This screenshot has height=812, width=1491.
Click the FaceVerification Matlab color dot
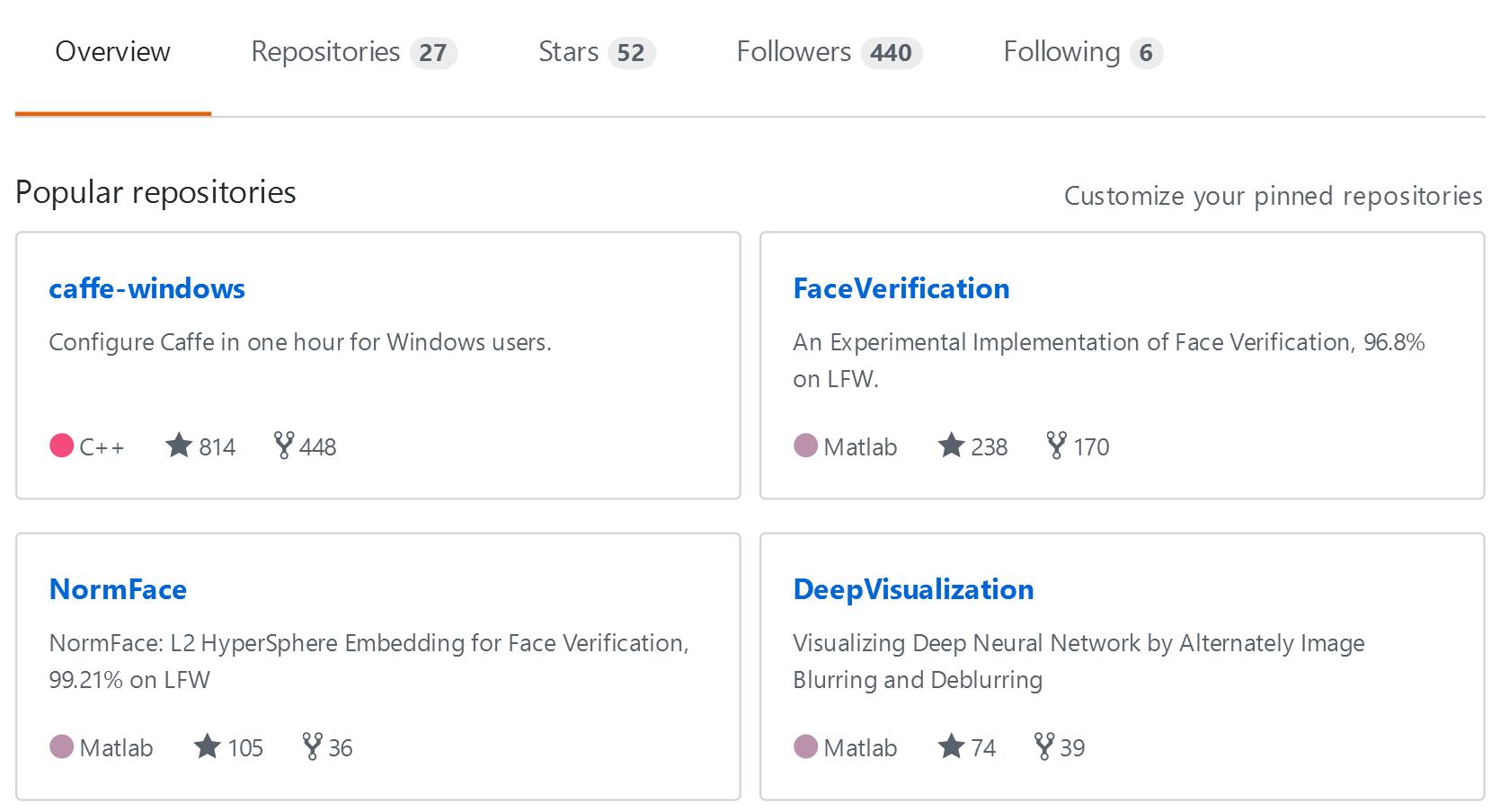point(805,446)
